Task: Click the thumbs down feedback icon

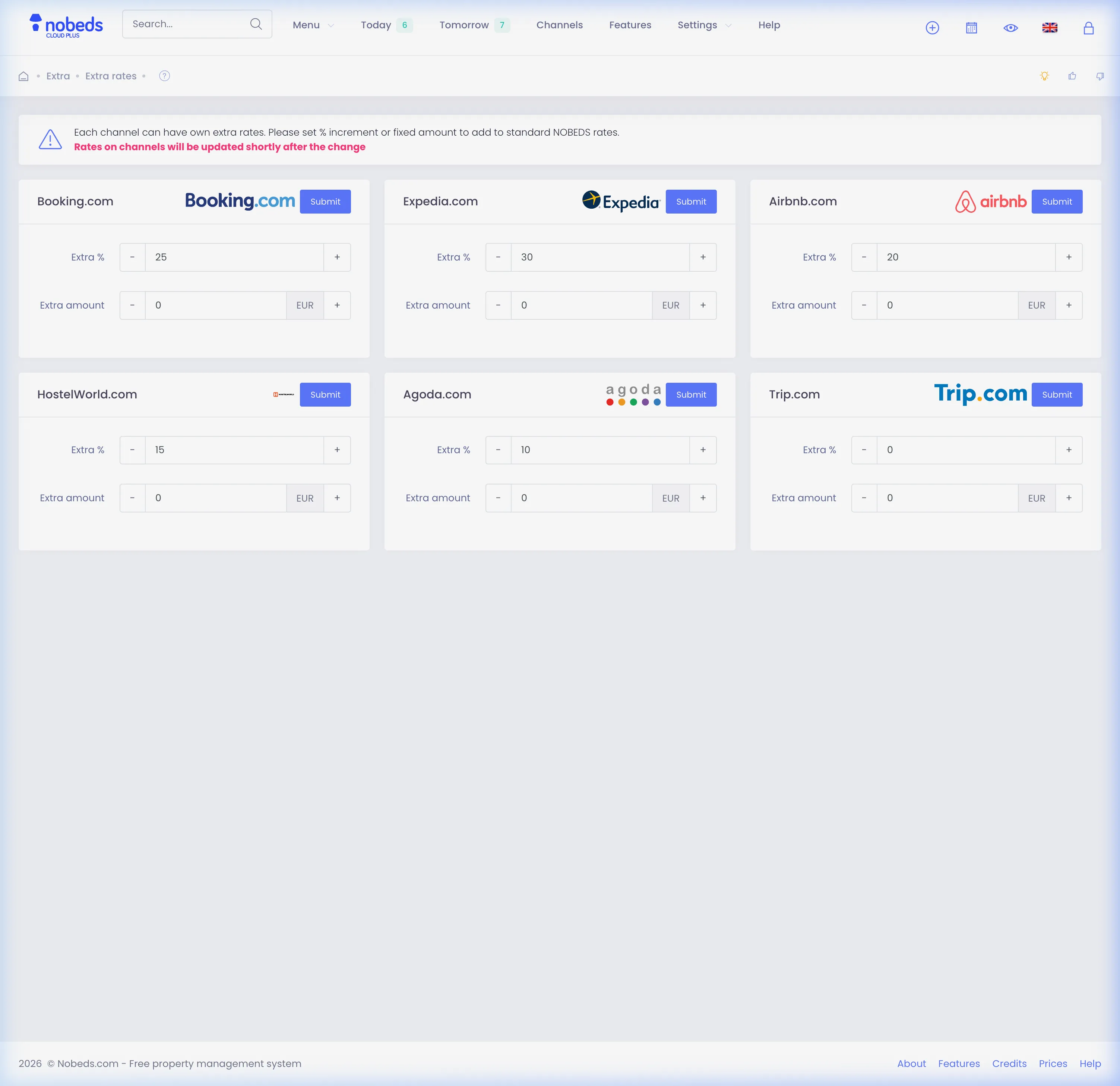Action: pyautogui.click(x=1100, y=76)
